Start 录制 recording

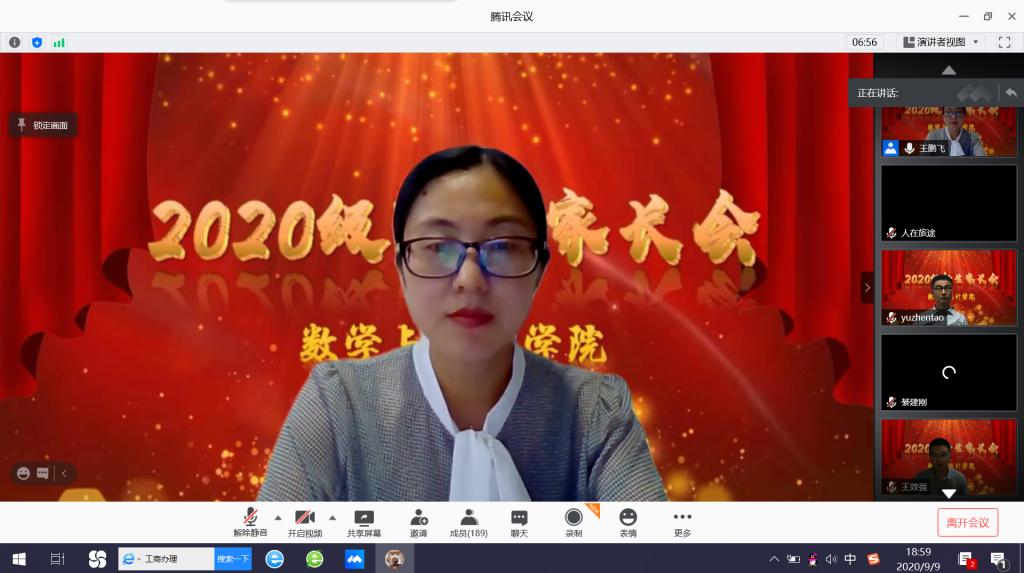pyautogui.click(x=573, y=522)
